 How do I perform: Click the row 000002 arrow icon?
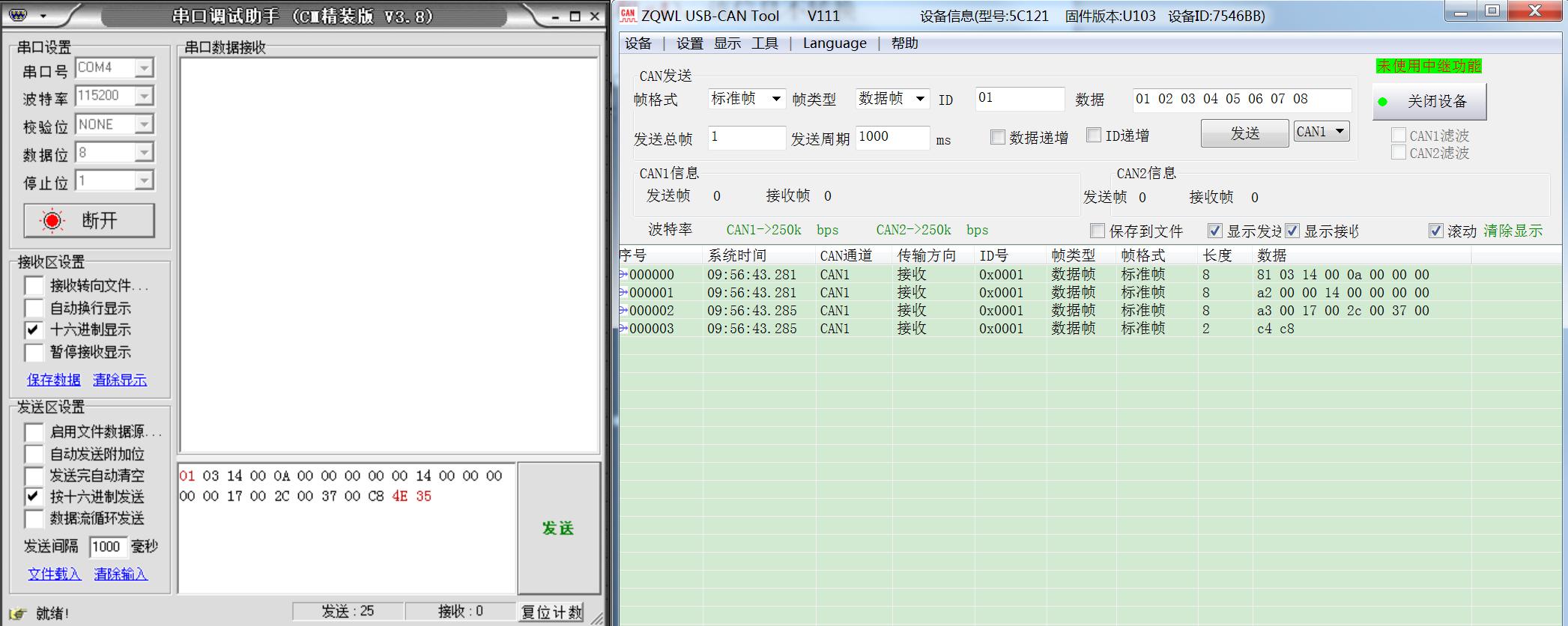[623, 311]
